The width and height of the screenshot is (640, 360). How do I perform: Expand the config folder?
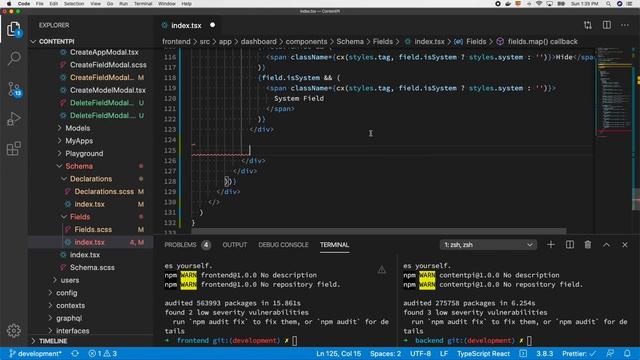click(67, 293)
